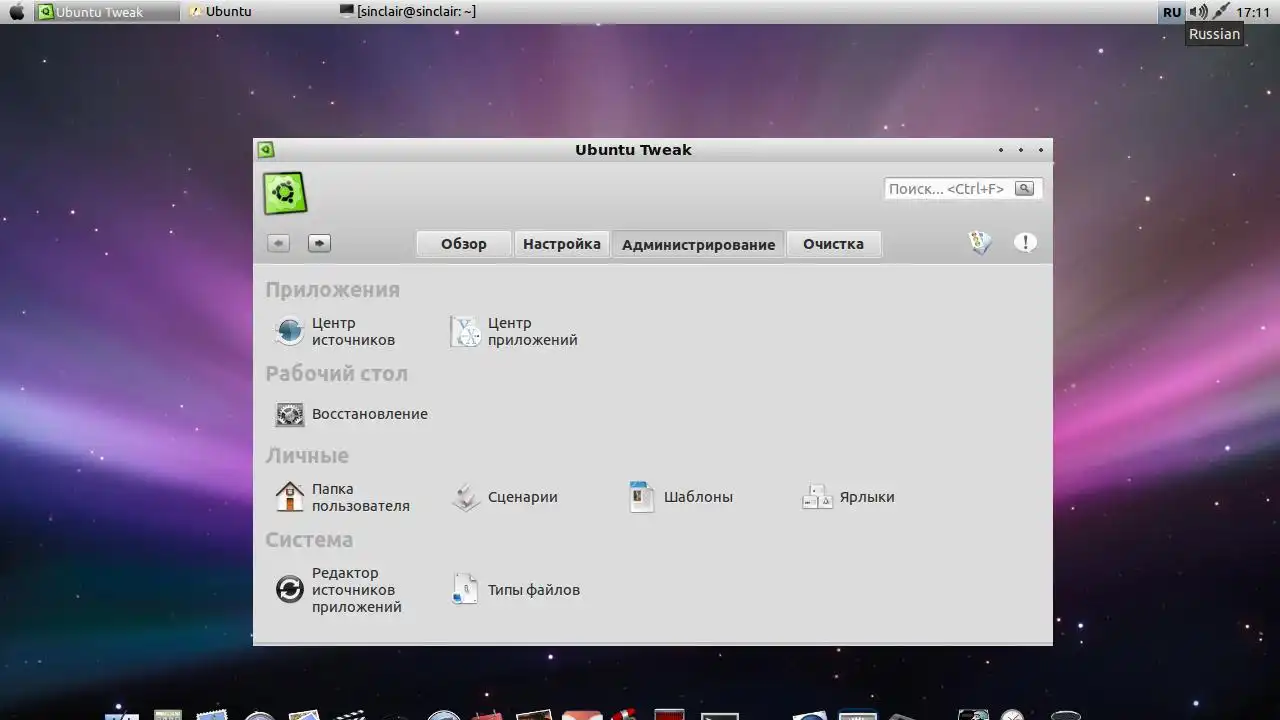Viewport: 1280px width, 720px height.
Task: Open Центр приложений
Action: tap(514, 331)
